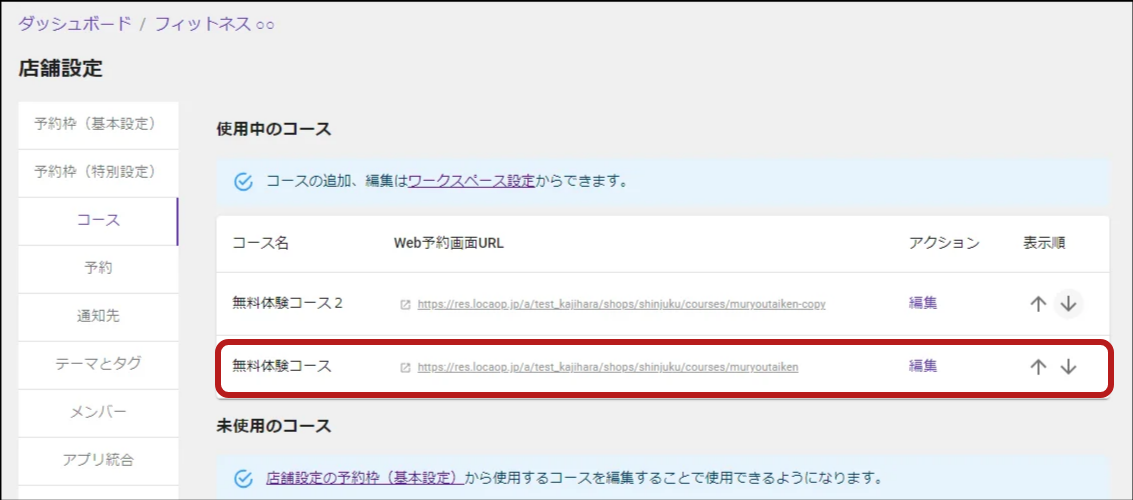Image resolution: width=1133 pixels, height=500 pixels.
Task: Go to テーマとタグ sidebar tab
Action: click(98, 364)
